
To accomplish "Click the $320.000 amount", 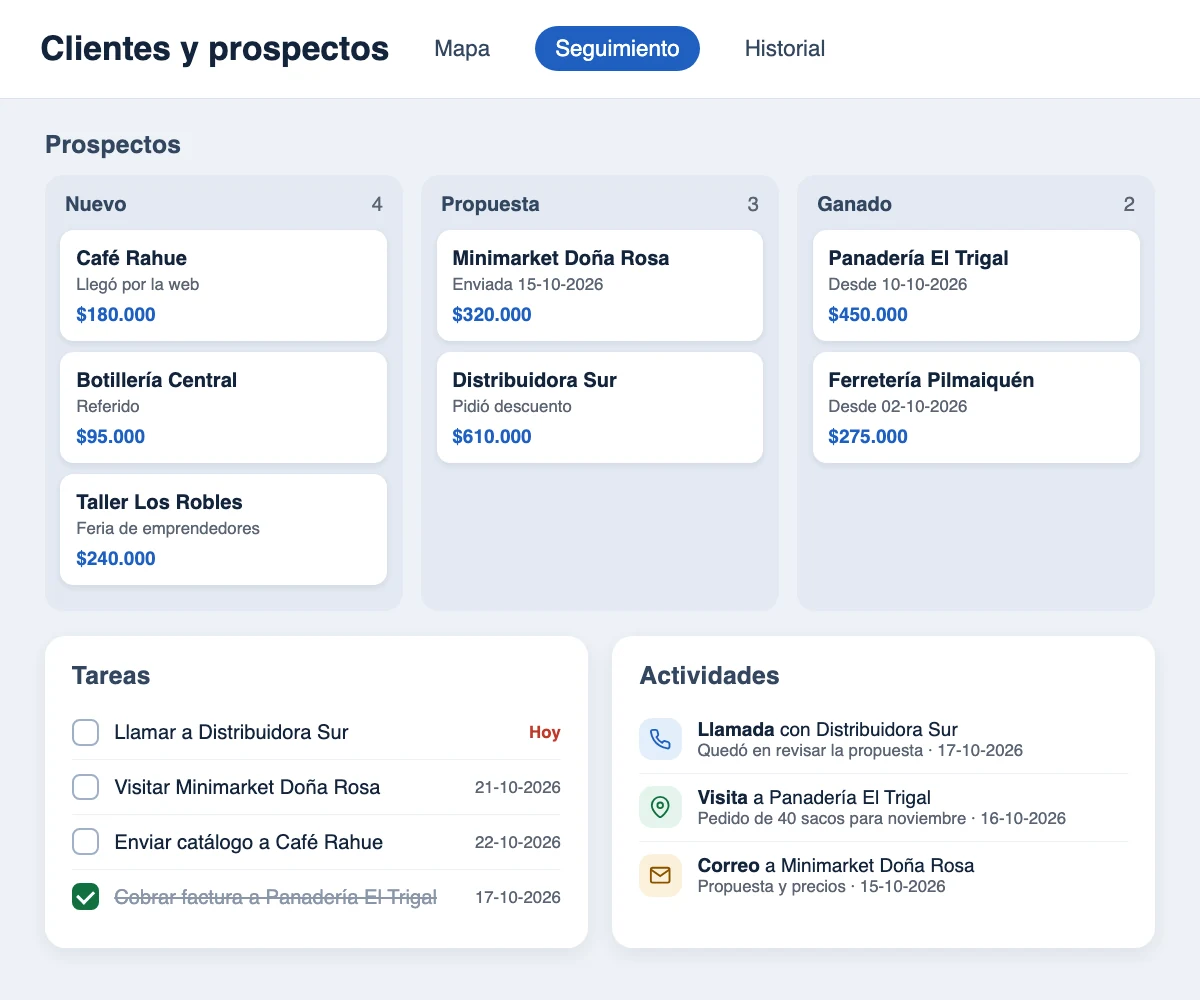I will coord(492,314).
